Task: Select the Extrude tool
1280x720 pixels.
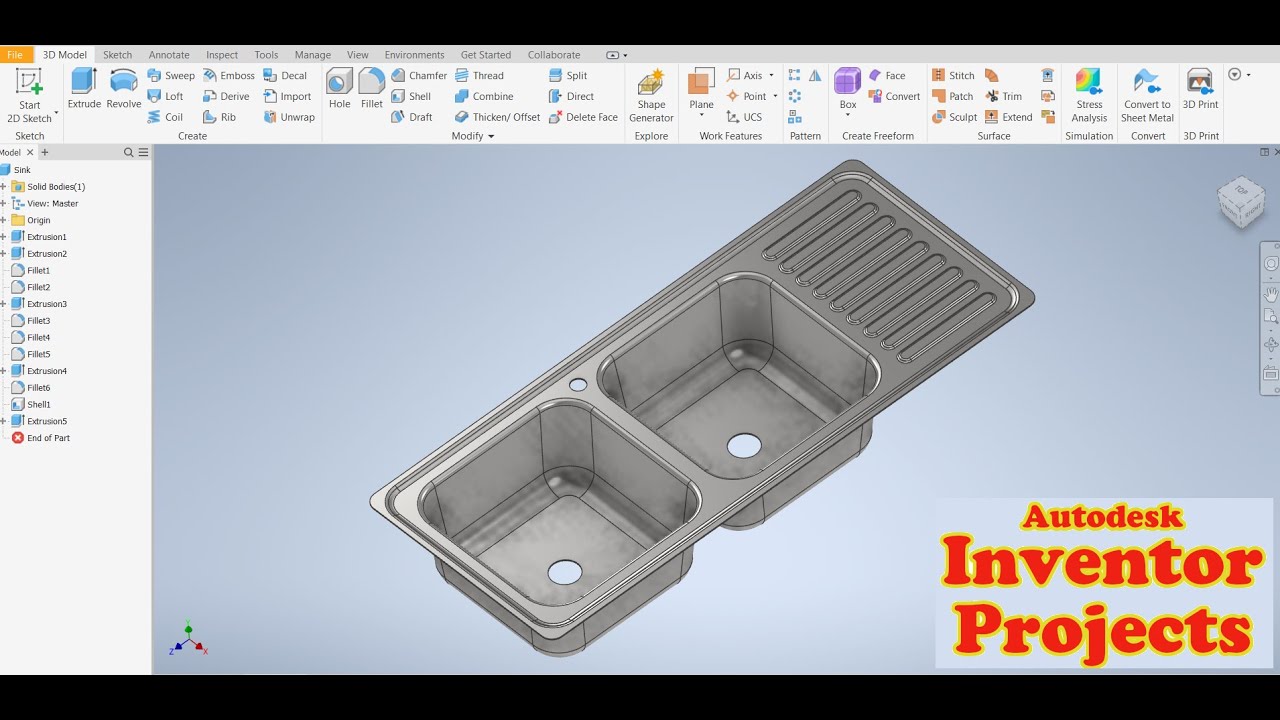Action: pos(84,89)
